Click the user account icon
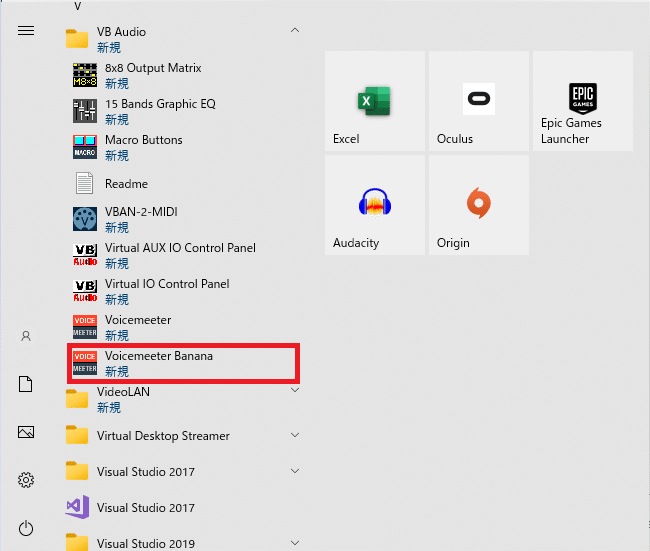The image size is (650, 551). pos(26,336)
